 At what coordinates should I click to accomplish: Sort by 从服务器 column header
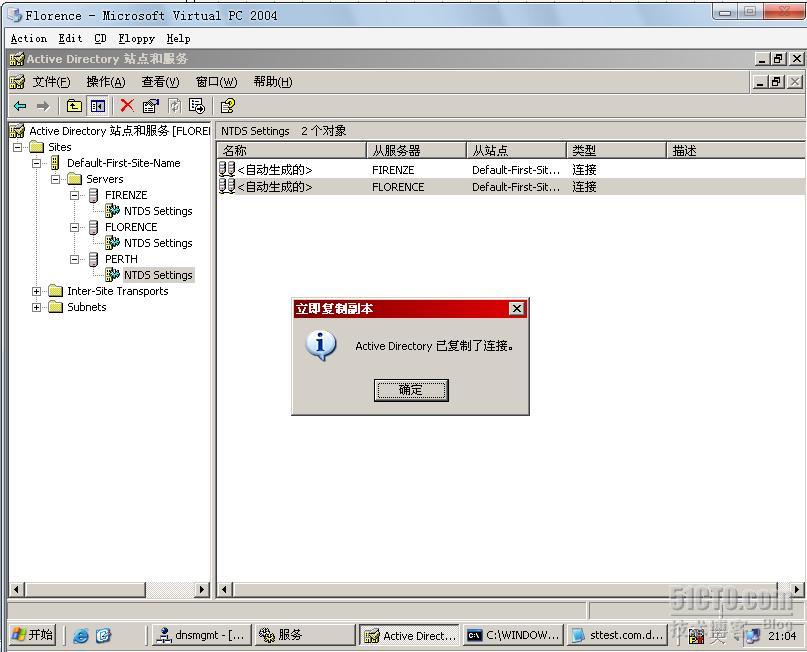tap(416, 150)
